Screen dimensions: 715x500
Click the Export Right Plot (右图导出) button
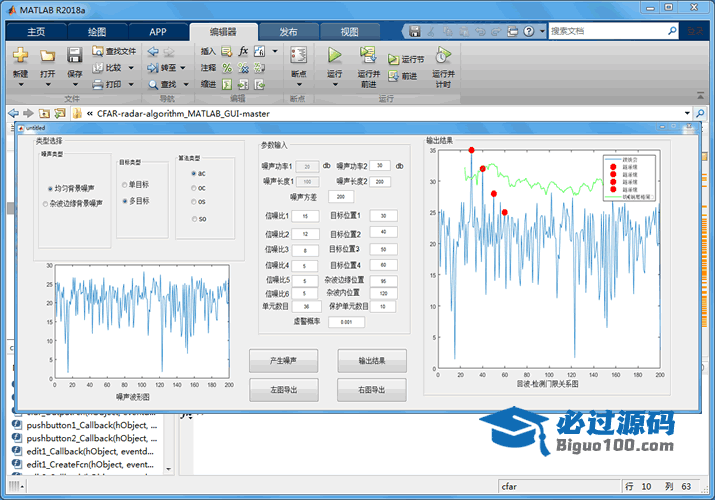click(372, 390)
